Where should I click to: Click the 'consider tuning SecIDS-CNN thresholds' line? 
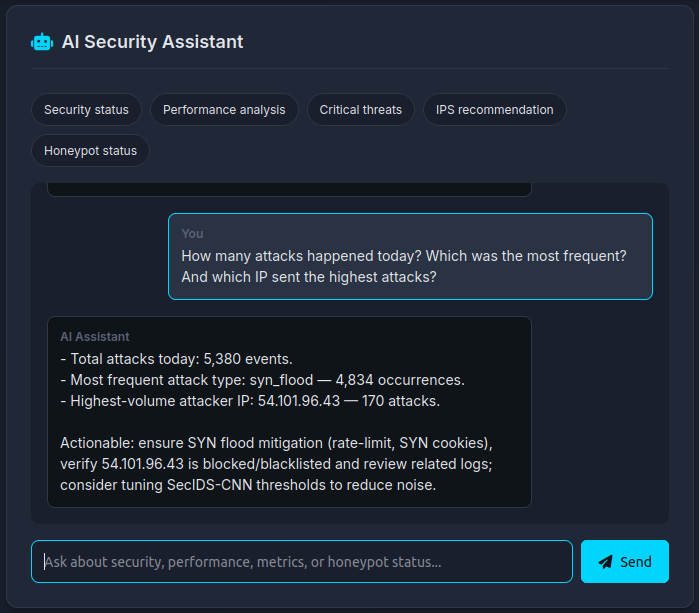point(248,485)
